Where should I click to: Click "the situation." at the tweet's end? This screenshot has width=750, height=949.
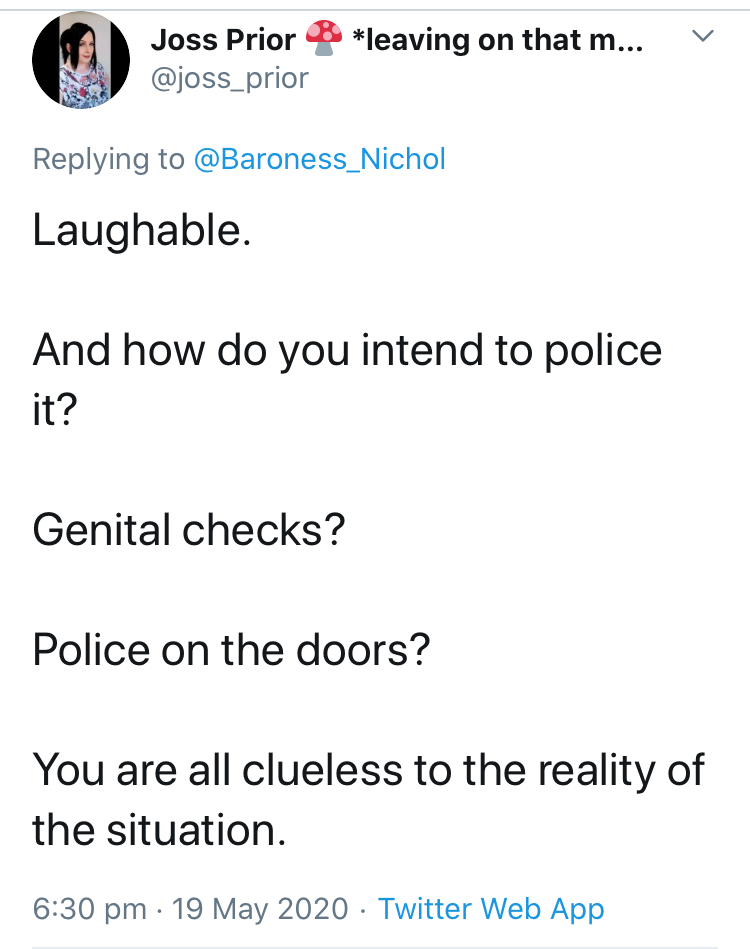click(160, 829)
